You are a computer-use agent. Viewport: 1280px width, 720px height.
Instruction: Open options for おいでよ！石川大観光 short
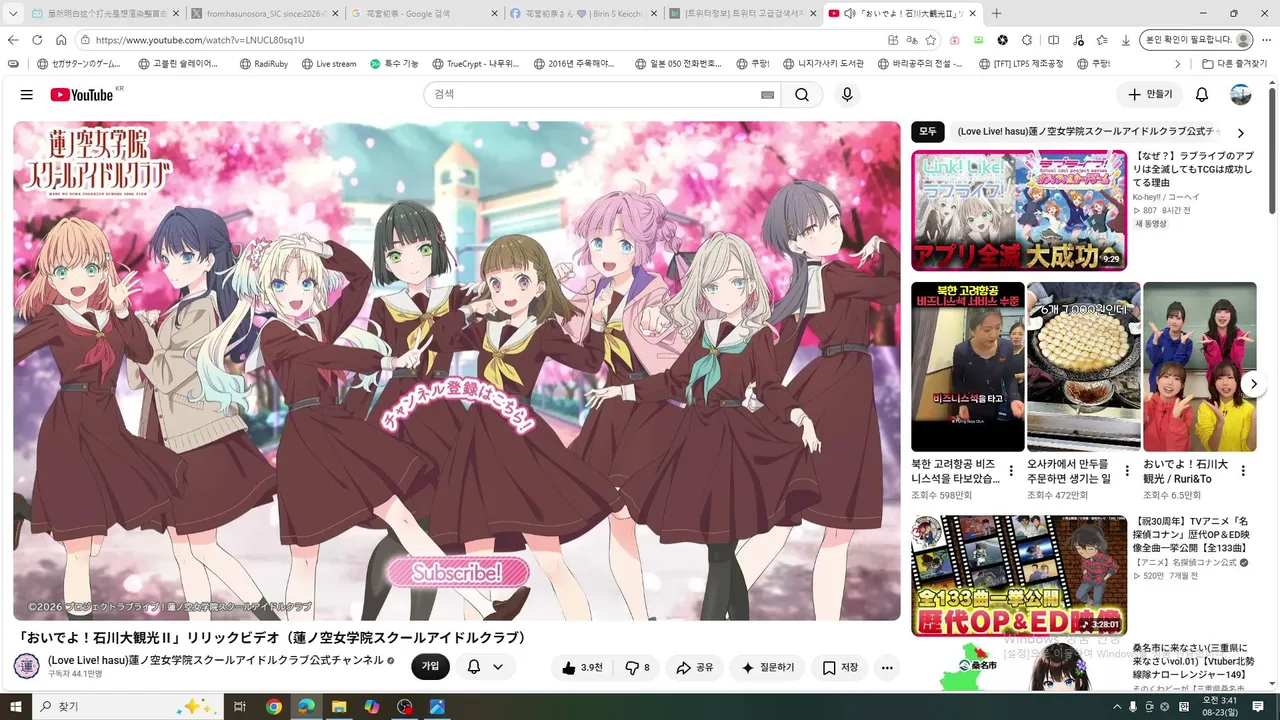point(1243,471)
